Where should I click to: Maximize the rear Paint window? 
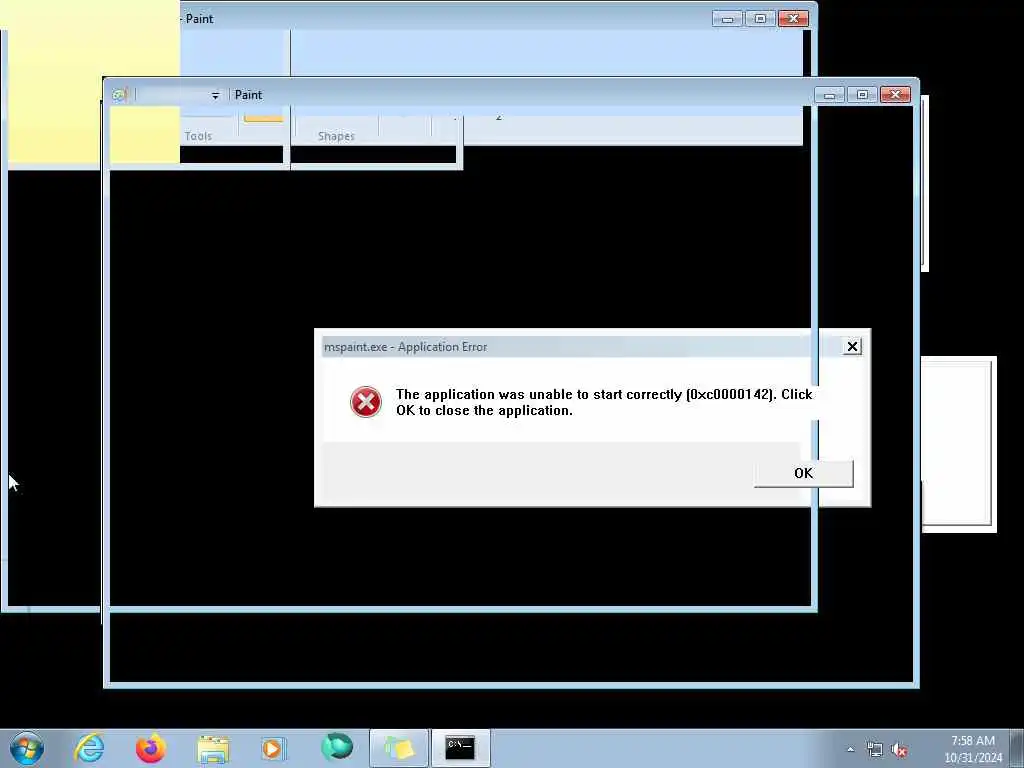(760, 19)
